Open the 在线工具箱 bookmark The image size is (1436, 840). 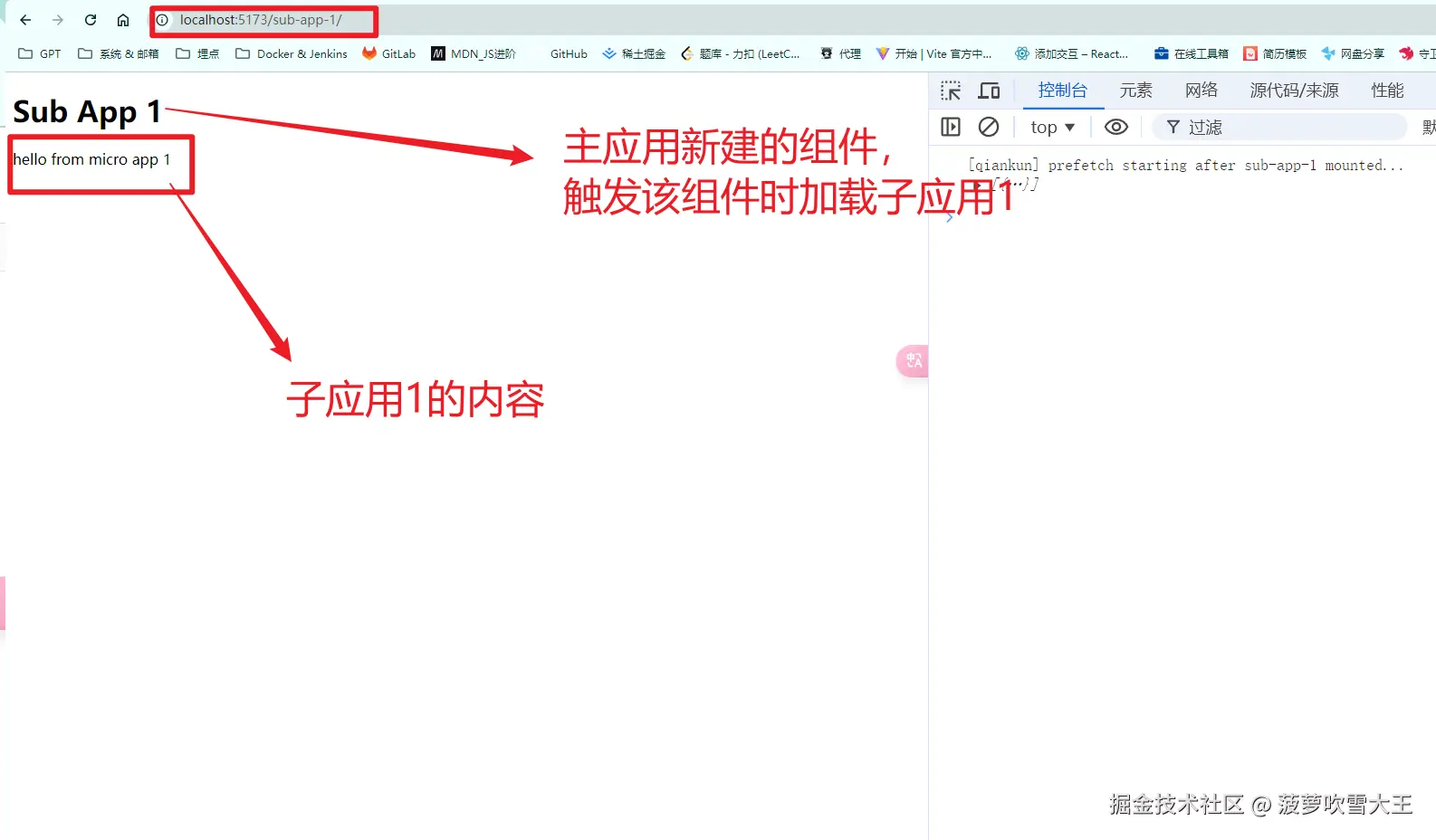[x=1191, y=53]
